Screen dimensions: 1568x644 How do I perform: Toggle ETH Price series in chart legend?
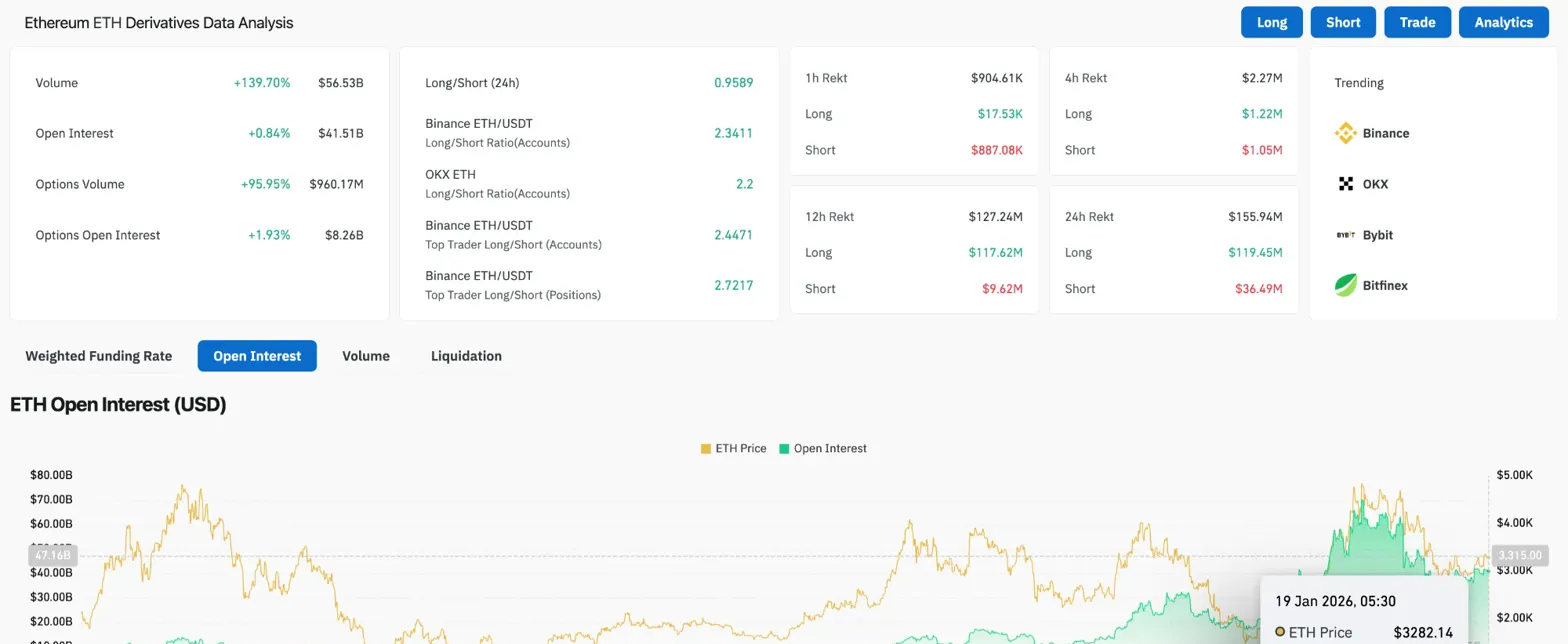point(733,448)
